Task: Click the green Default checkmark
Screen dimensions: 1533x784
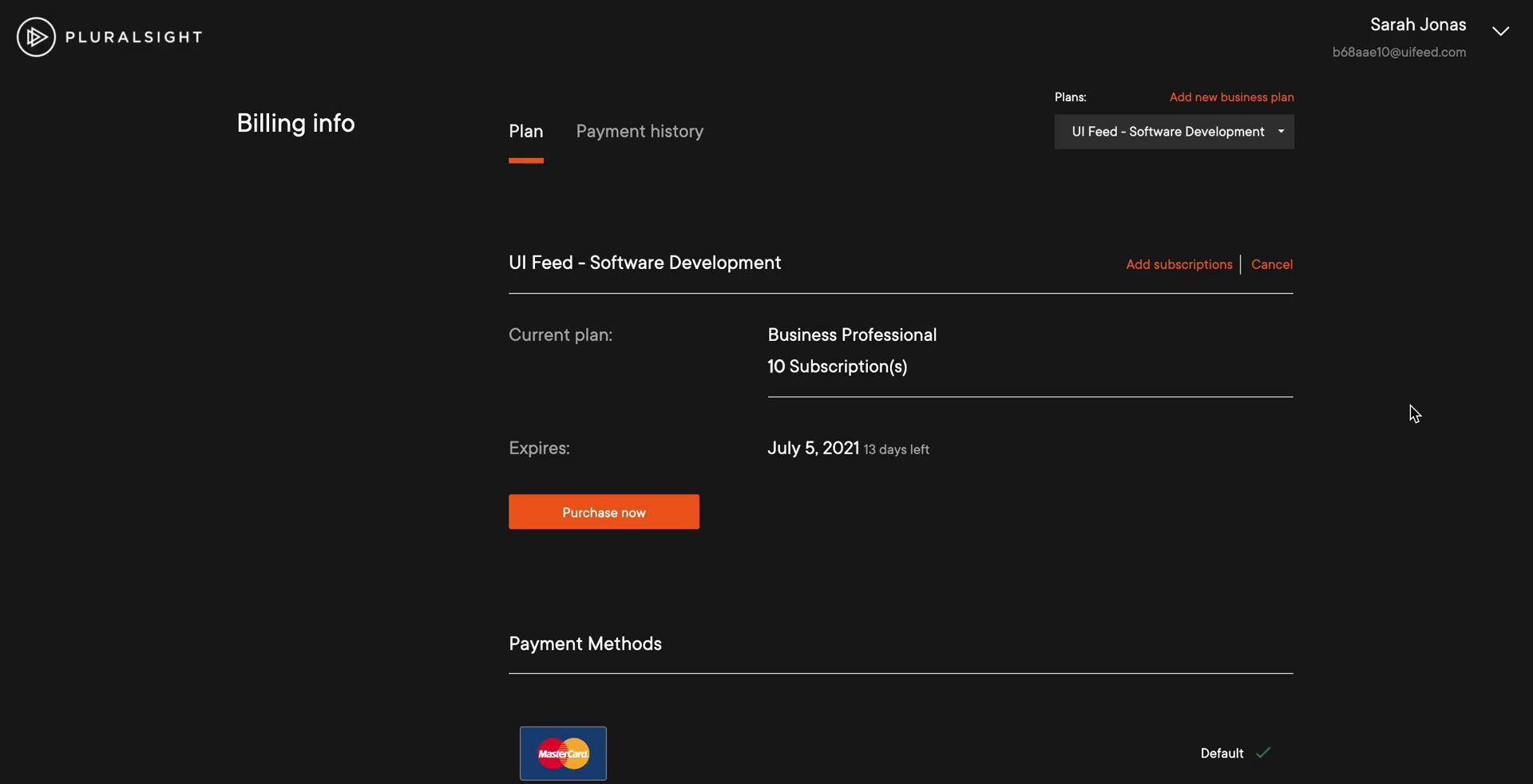Action: click(1263, 753)
